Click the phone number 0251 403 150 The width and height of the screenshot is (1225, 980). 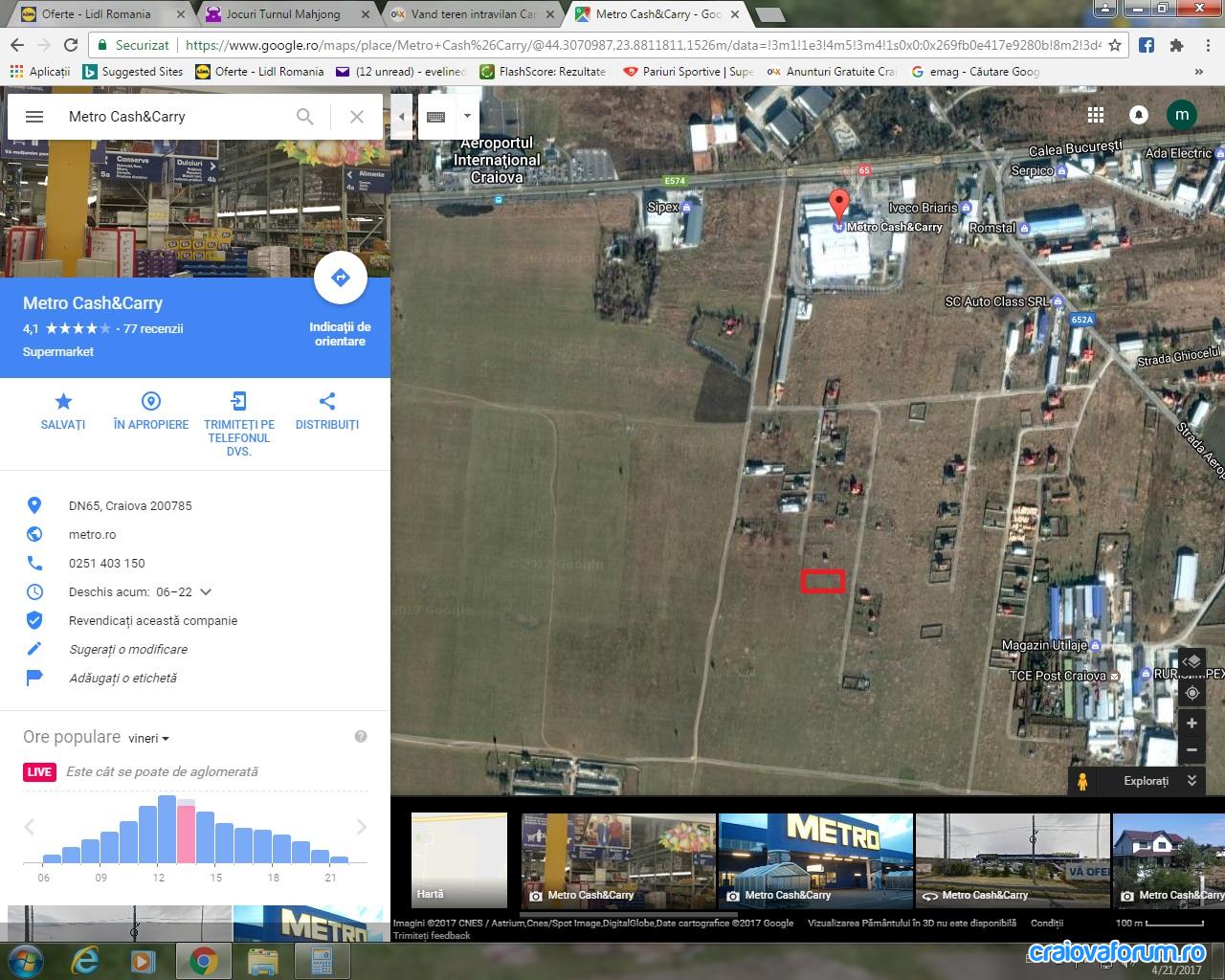[x=107, y=564]
